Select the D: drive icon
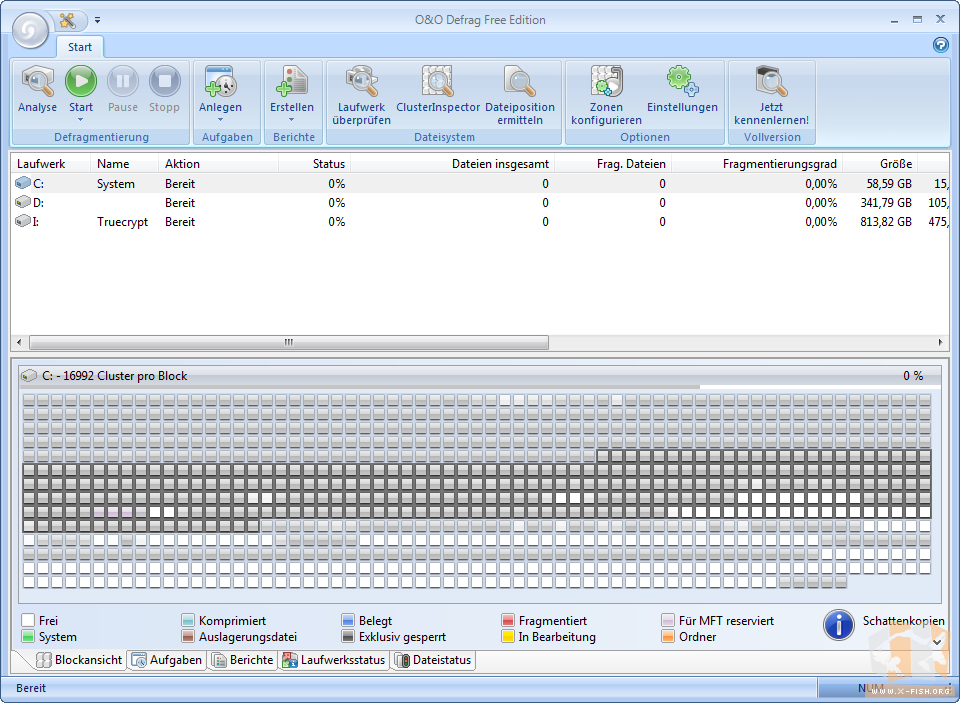This screenshot has height=703, width=960. click(23, 202)
